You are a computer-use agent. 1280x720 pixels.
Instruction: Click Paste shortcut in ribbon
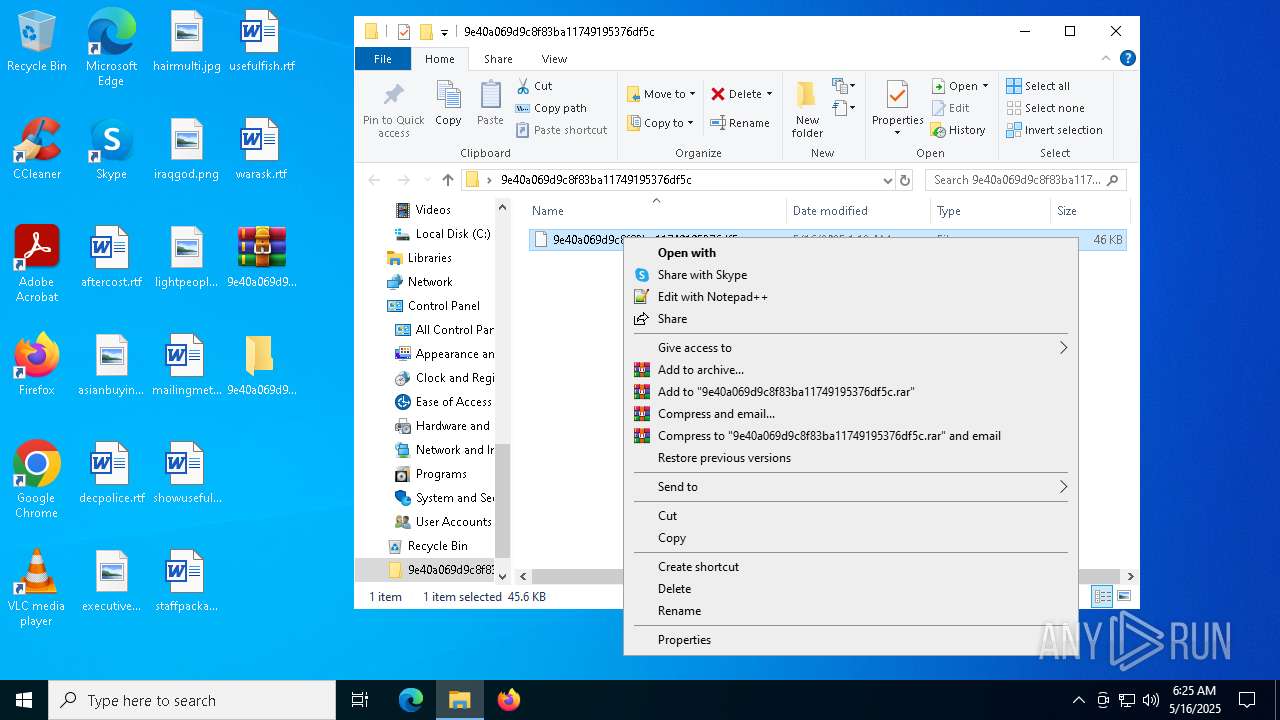[x=562, y=130]
